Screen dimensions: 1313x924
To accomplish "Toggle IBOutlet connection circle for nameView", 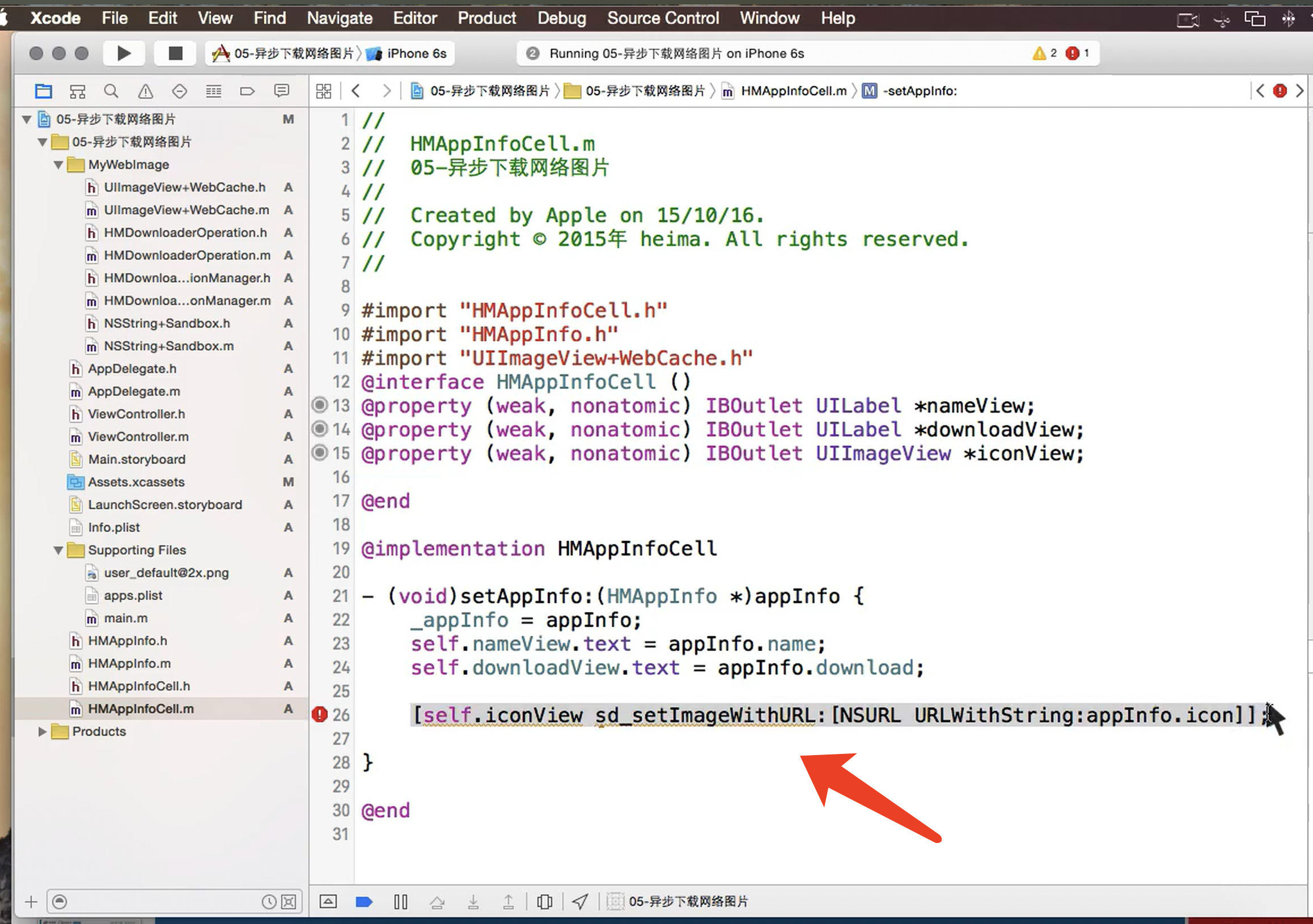I will coord(320,405).
